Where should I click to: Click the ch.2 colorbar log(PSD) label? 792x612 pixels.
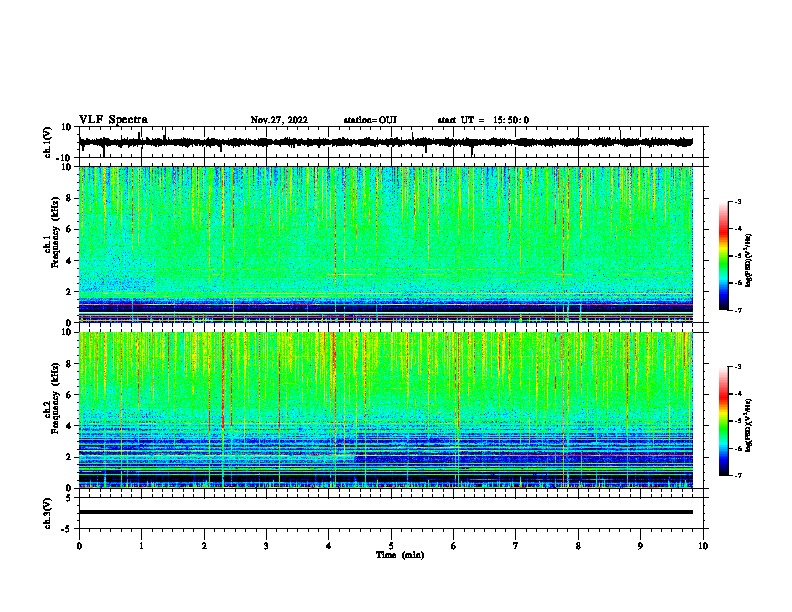point(748,425)
